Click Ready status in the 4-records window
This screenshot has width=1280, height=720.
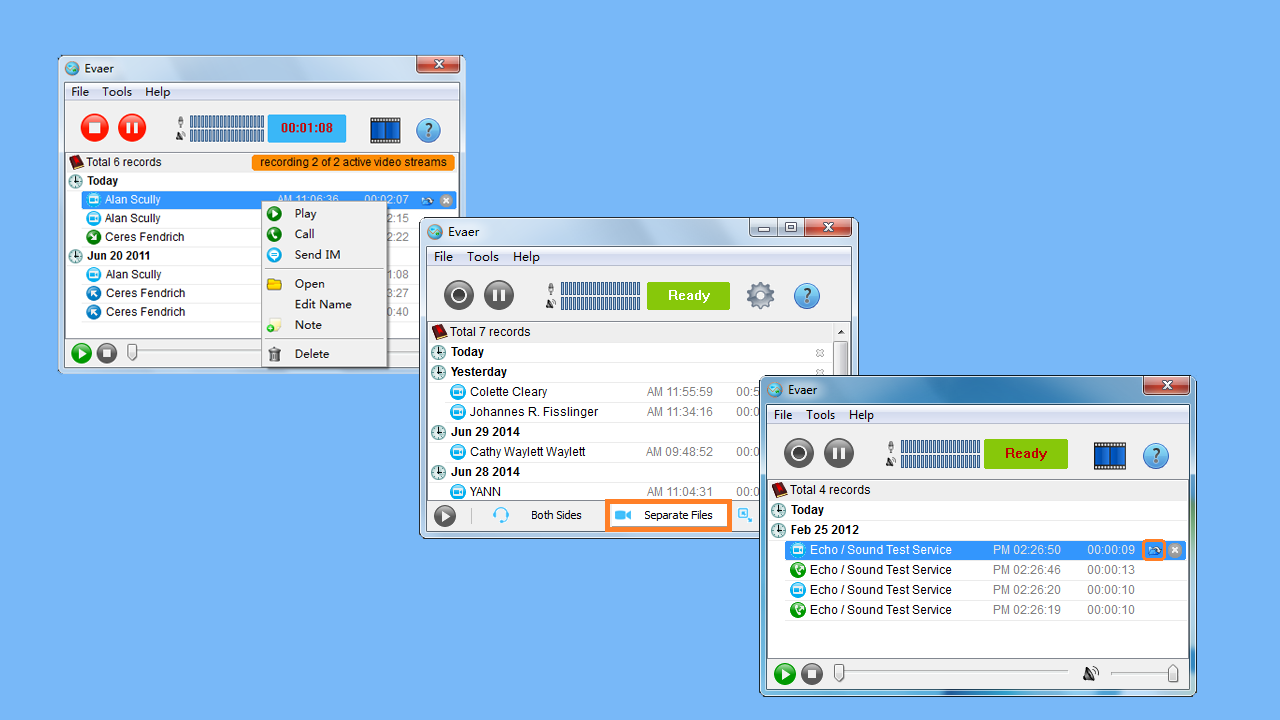point(1026,454)
